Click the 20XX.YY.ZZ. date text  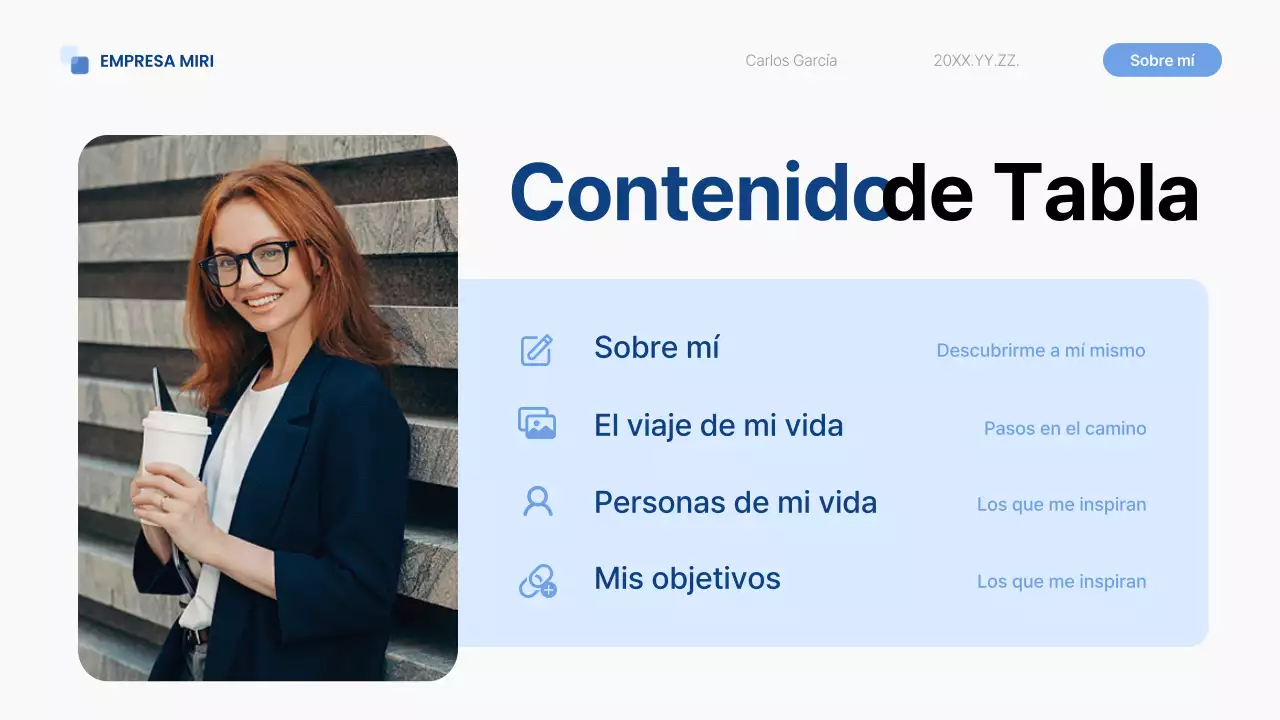tap(976, 60)
